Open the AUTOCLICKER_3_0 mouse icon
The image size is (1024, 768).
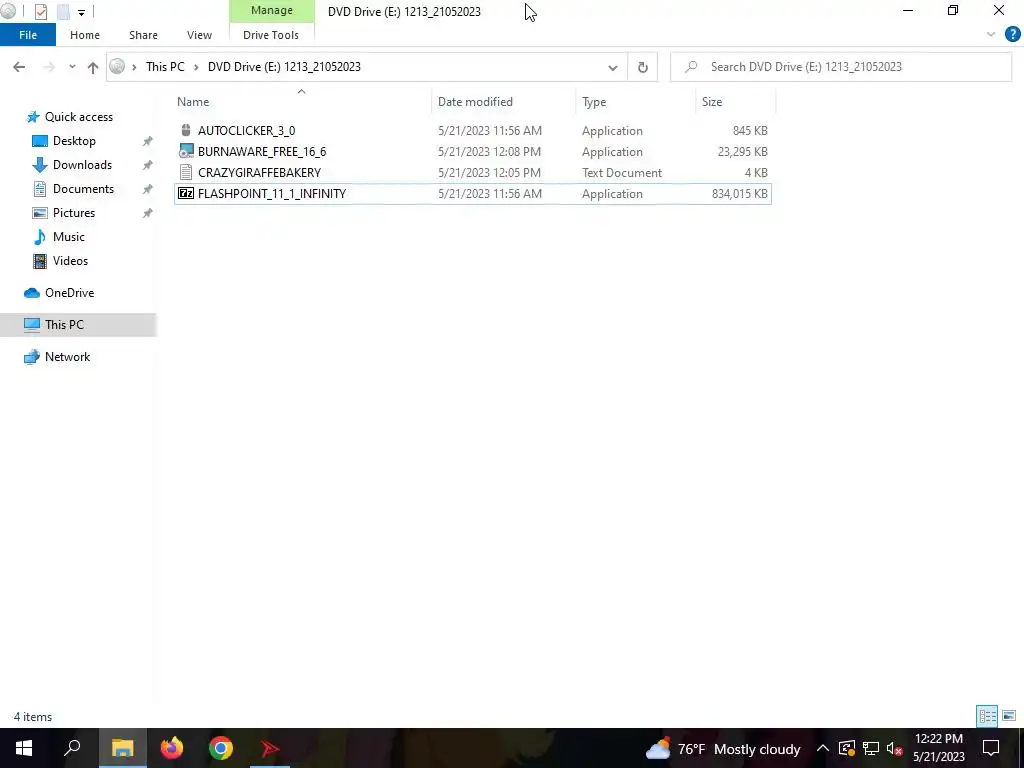[186, 130]
